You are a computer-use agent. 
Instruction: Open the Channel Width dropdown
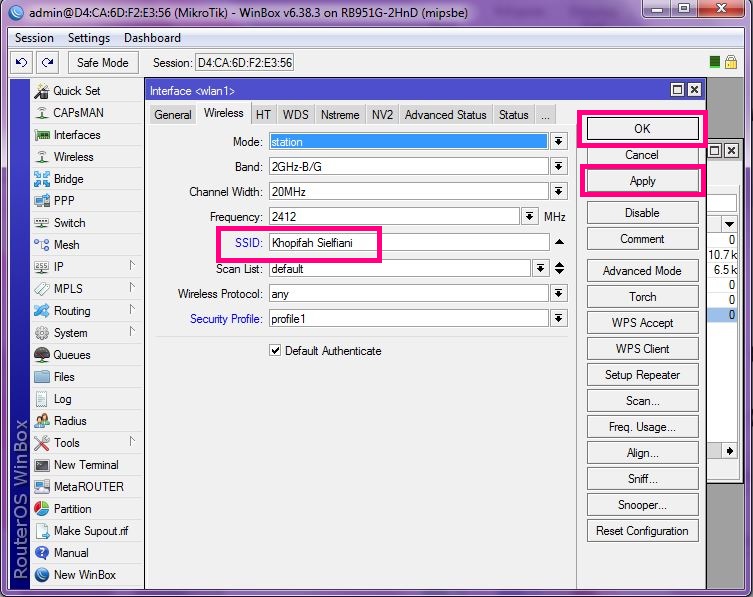pos(559,191)
